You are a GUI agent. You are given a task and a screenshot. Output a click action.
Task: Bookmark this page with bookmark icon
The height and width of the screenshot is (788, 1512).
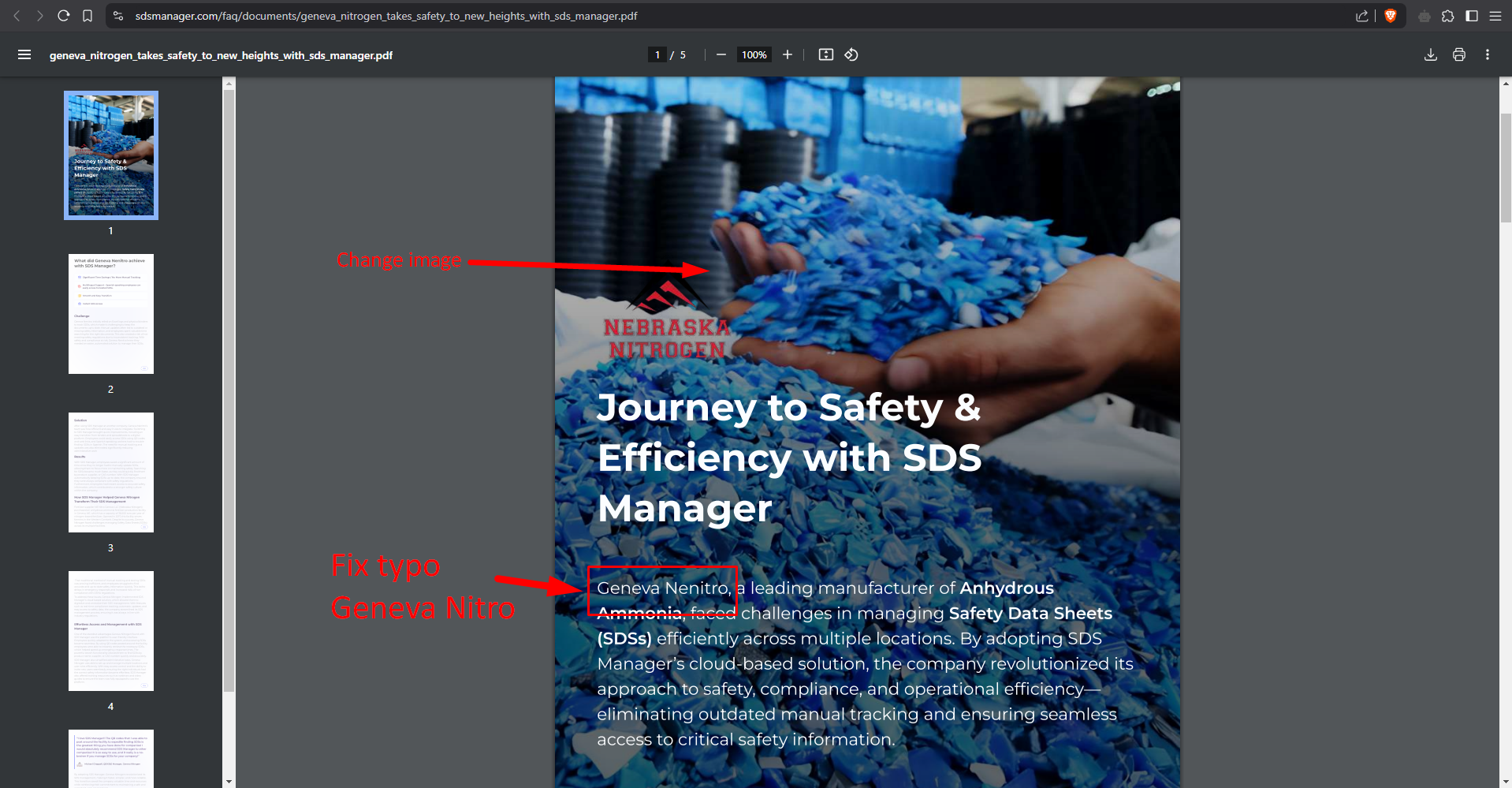[x=88, y=16]
